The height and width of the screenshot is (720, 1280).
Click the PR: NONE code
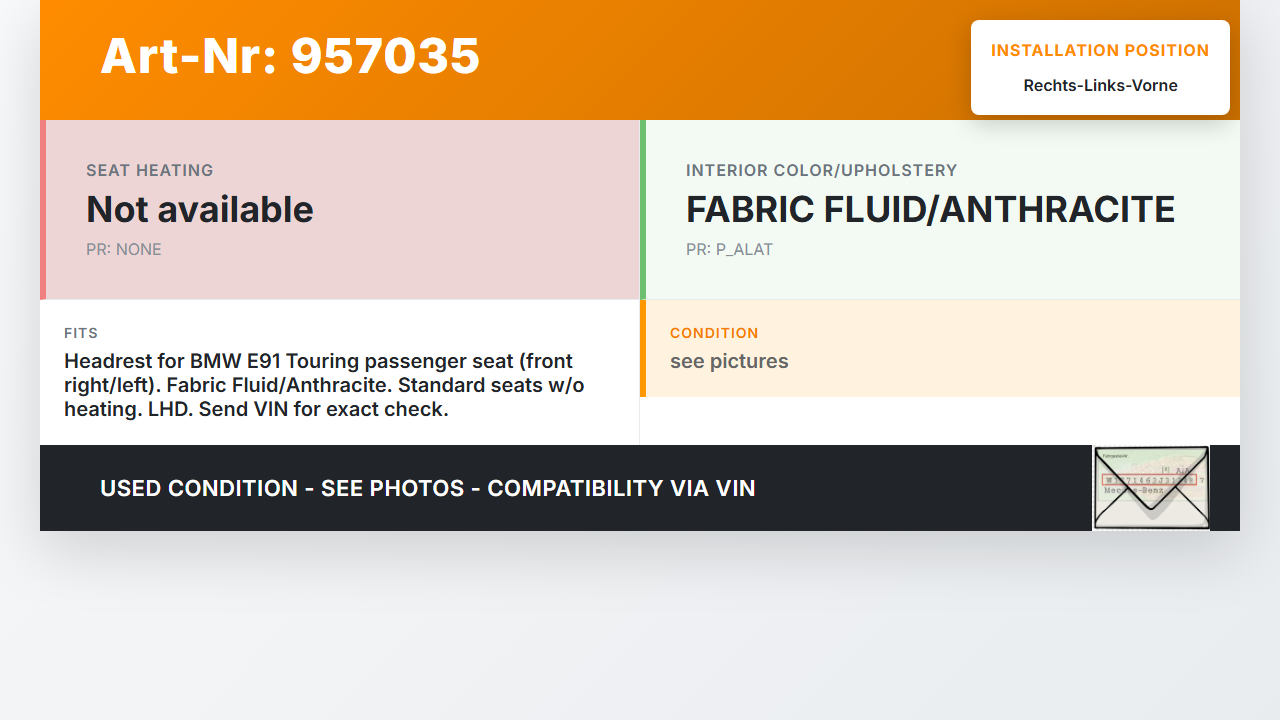[124, 250]
